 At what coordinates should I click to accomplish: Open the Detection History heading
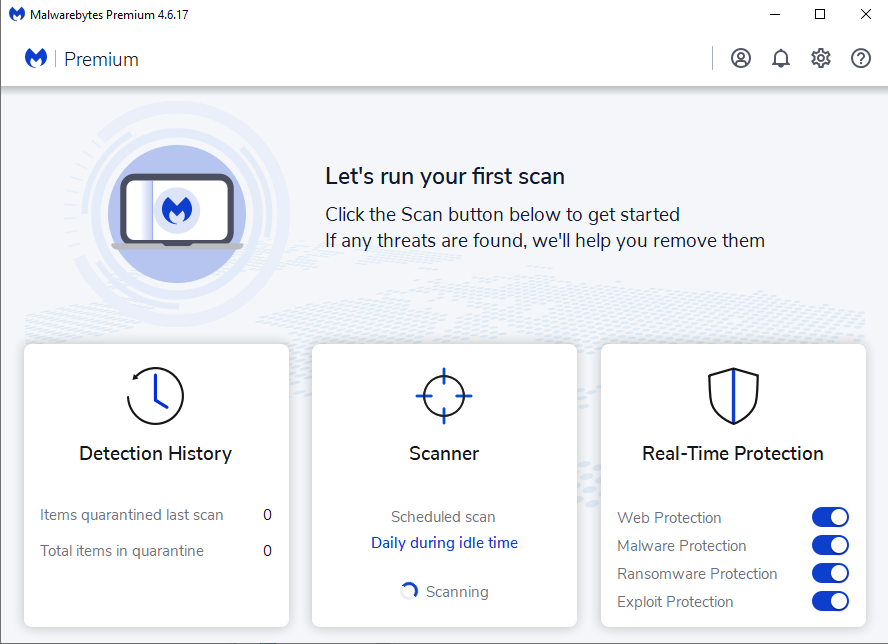[156, 453]
